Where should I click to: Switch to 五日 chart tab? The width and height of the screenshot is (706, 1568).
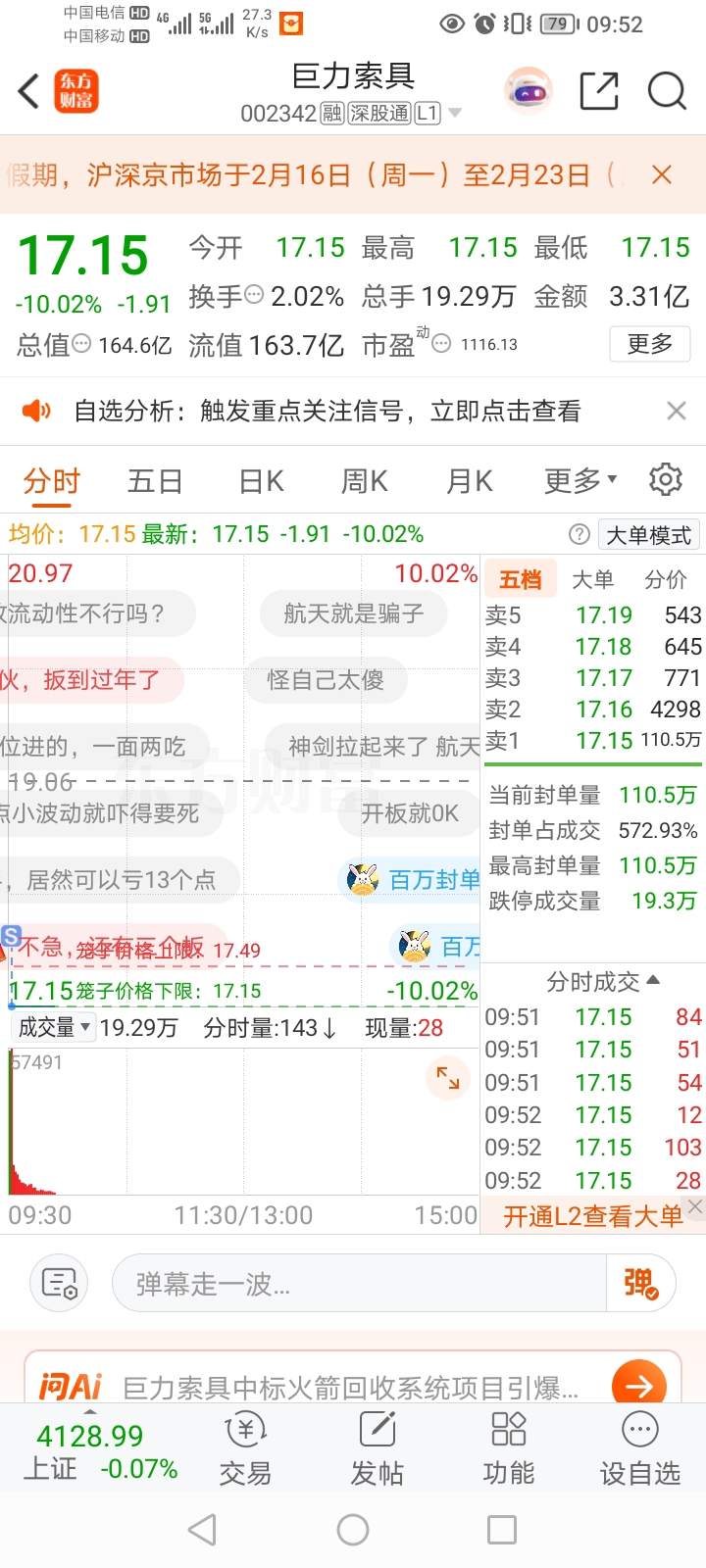click(155, 481)
